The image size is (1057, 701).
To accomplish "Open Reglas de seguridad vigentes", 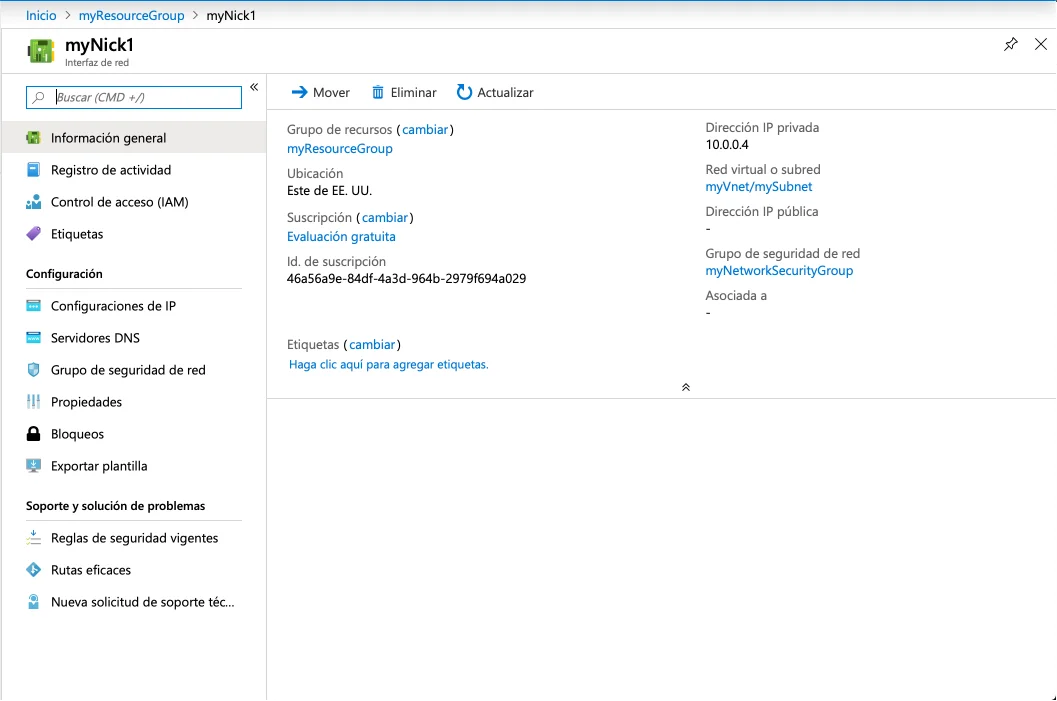I will [133, 538].
